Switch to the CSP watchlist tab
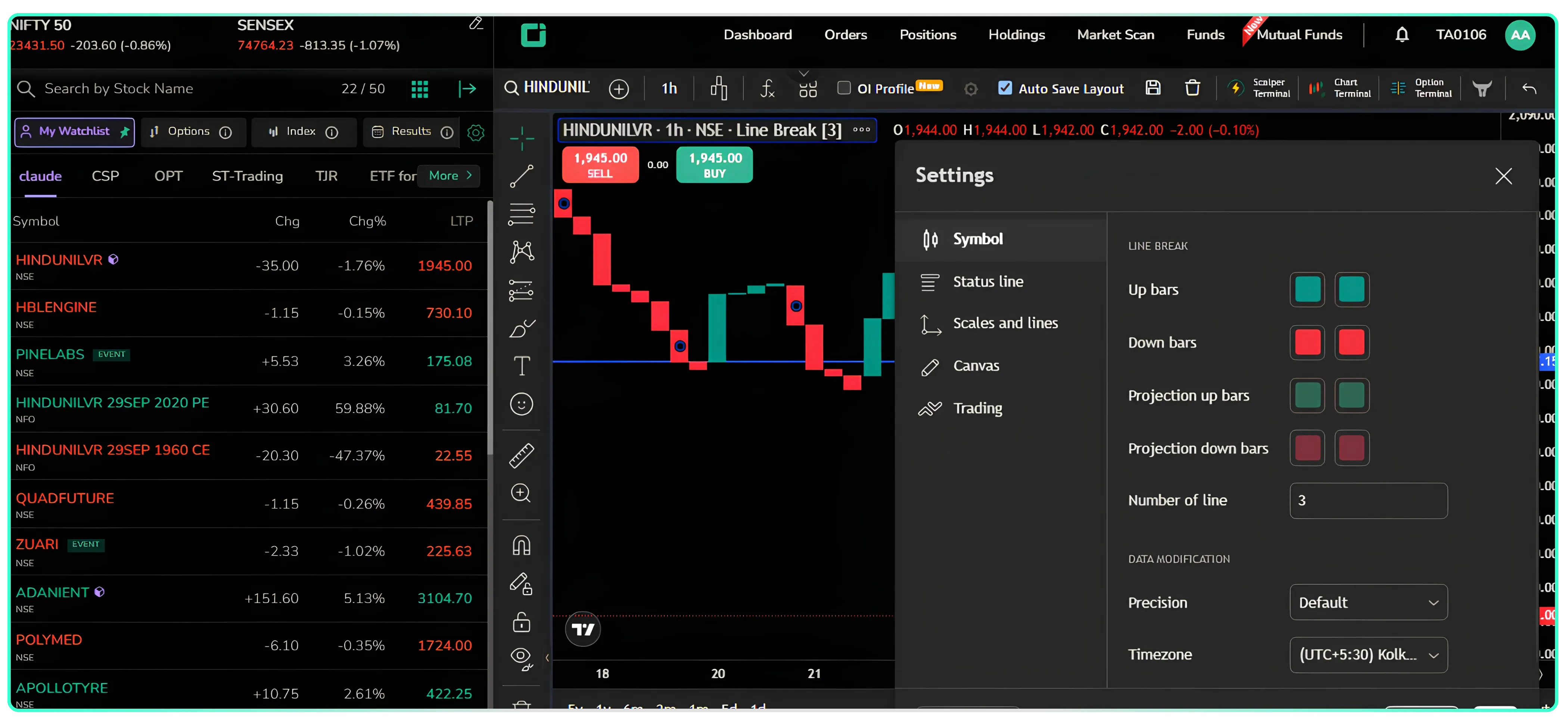The image size is (1568, 718). pyautogui.click(x=105, y=177)
